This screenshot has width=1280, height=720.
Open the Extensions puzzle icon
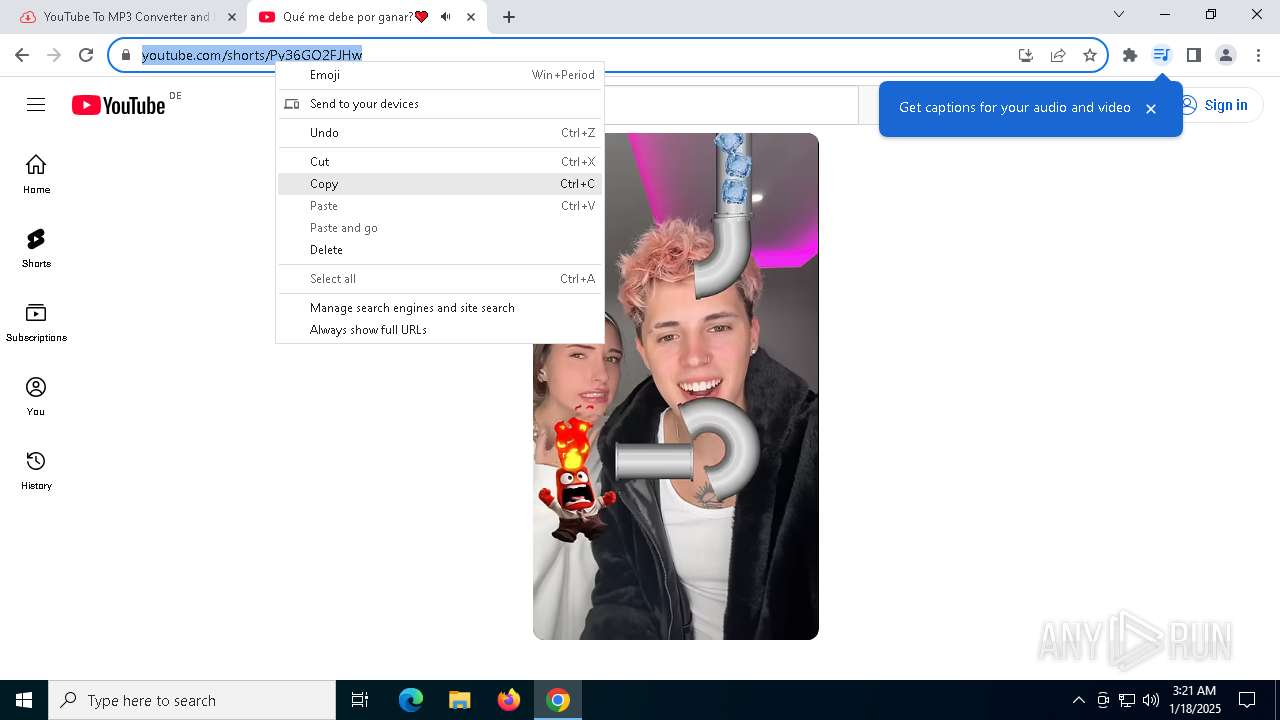pyautogui.click(x=1130, y=55)
